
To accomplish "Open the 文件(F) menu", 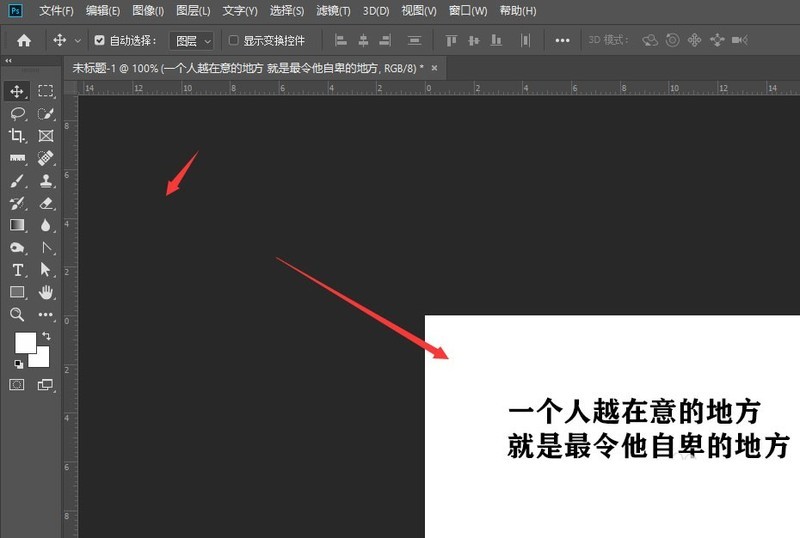I will point(56,11).
